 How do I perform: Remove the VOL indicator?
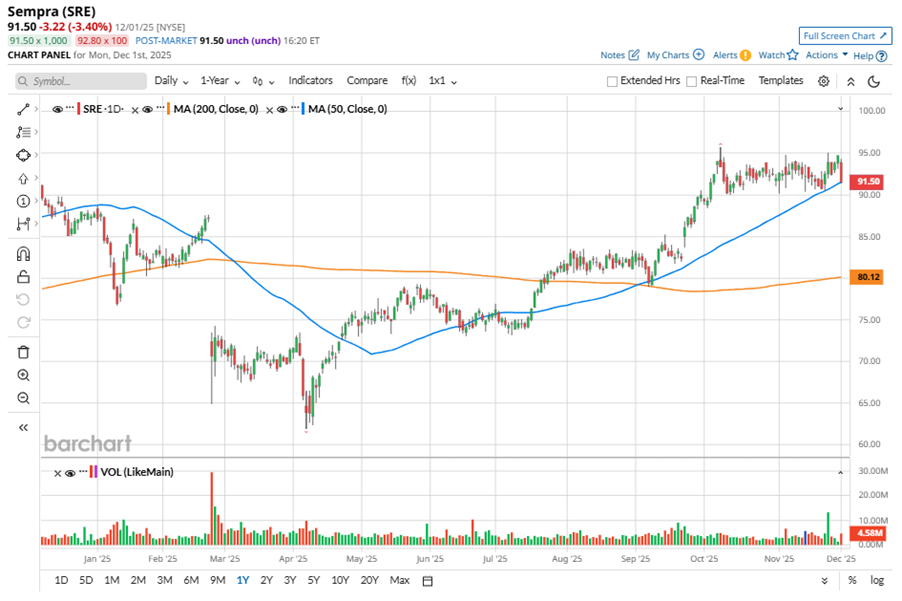point(58,473)
